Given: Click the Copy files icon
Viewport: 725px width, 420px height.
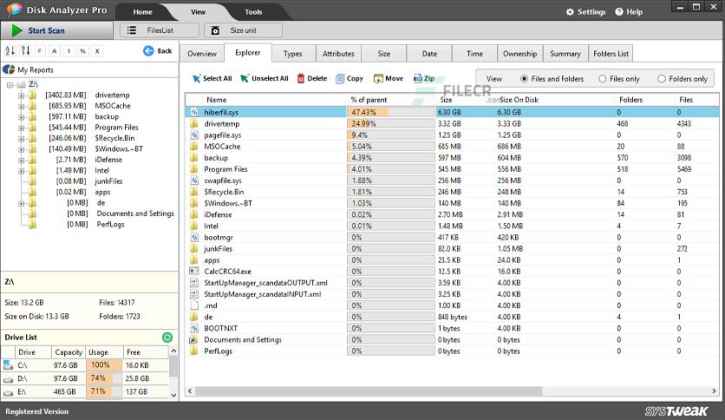Looking at the screenshot, I should point(340,78).
